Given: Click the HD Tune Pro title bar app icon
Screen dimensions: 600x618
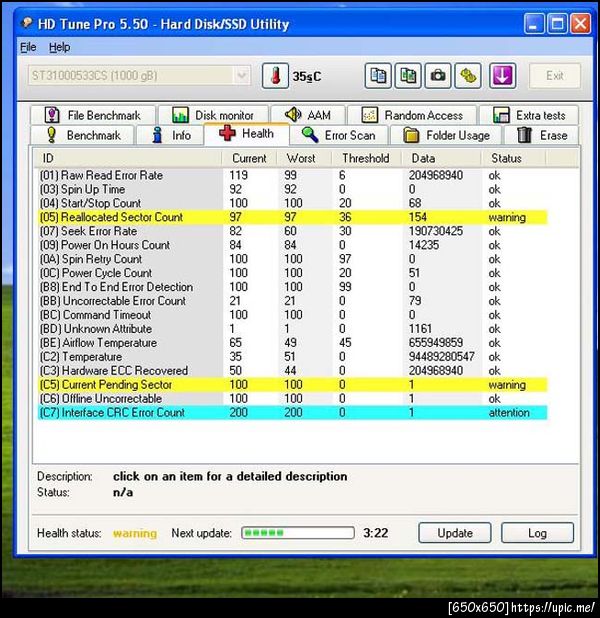Looking at the screenshot, I should pos(27,23).
